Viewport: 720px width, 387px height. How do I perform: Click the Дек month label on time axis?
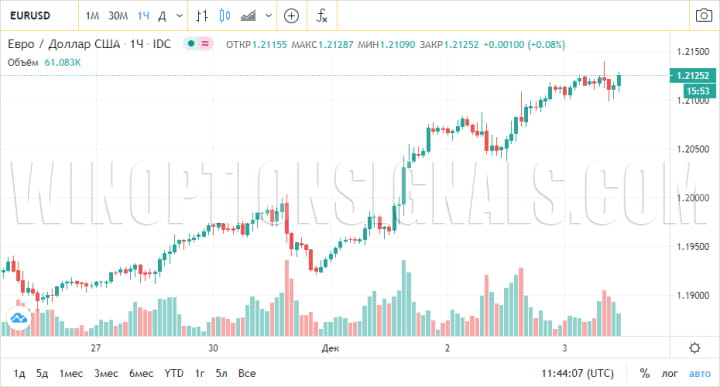pyautogui.click(x=330, y=348)
